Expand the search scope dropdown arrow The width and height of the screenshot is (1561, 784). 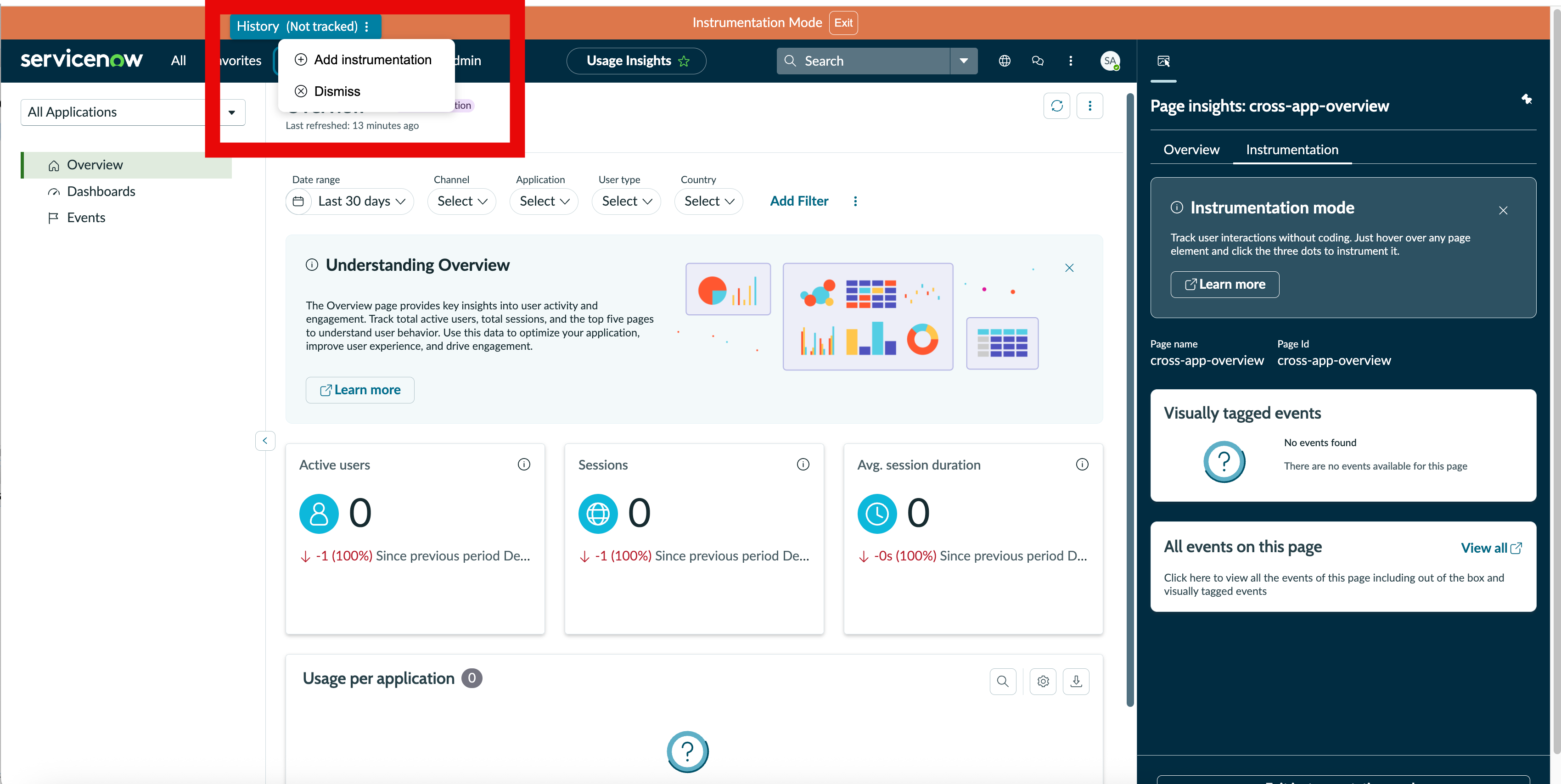(964, 61)
